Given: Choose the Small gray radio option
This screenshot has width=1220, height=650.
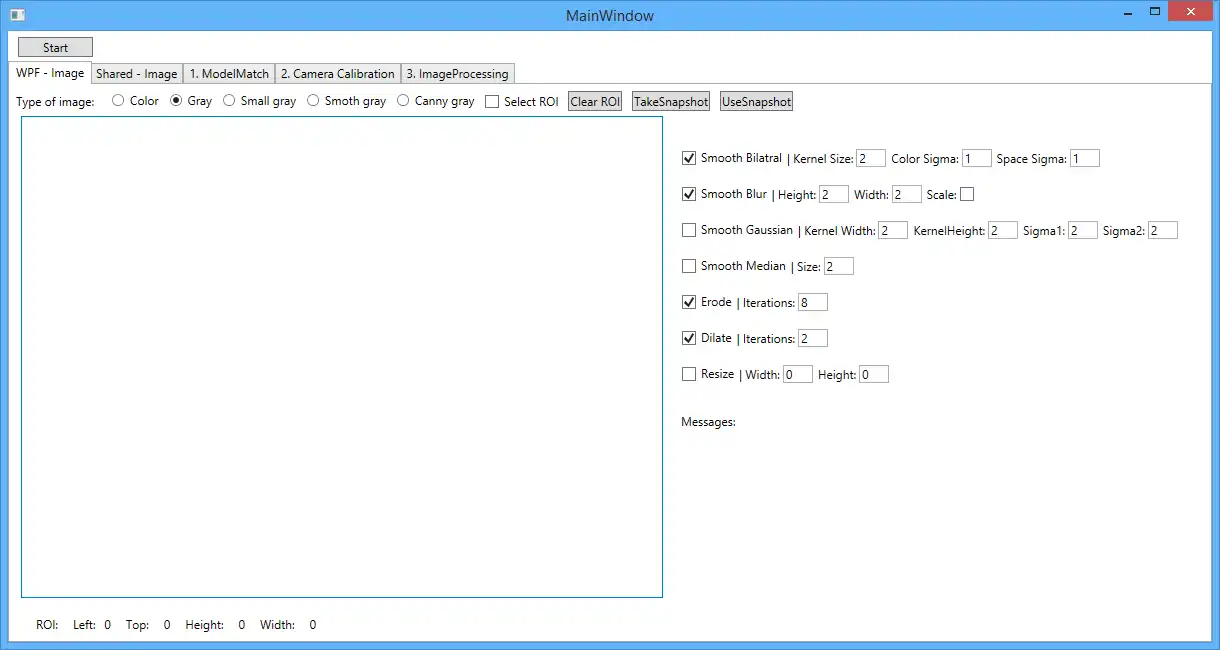Looking at the screenshot, I should pyautogui.click(x=259, y=101).
